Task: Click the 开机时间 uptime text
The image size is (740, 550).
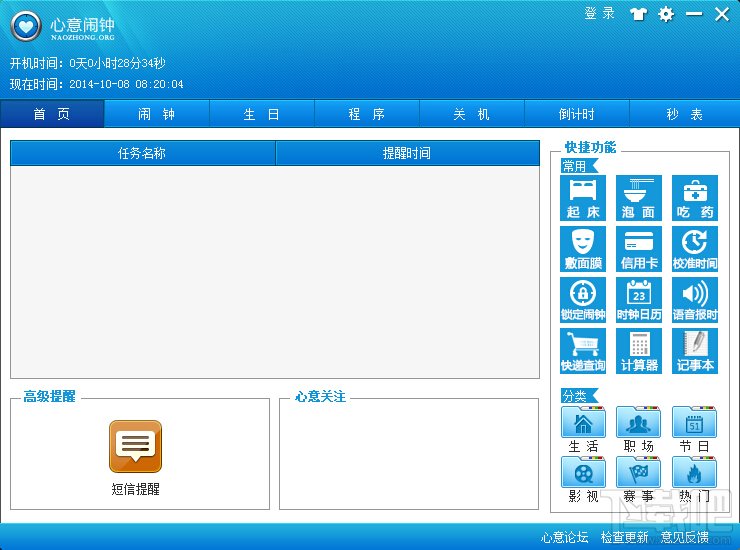Action: coord(88,63)
